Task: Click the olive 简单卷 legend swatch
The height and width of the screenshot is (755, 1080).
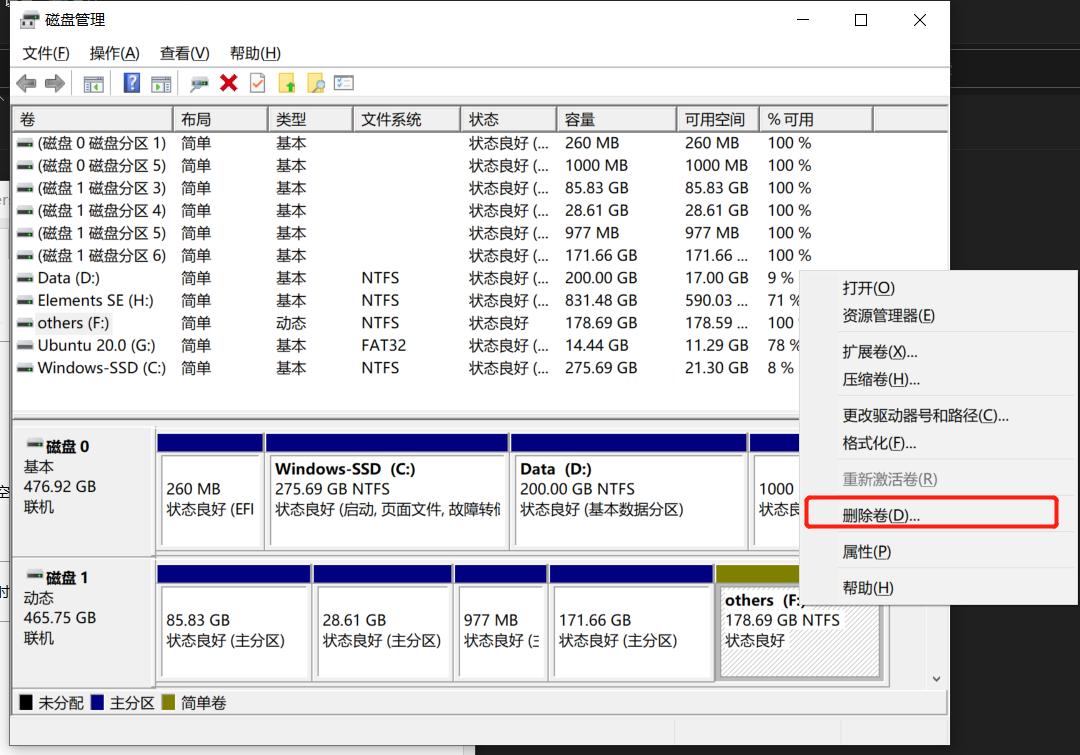Action: (168, 703)
